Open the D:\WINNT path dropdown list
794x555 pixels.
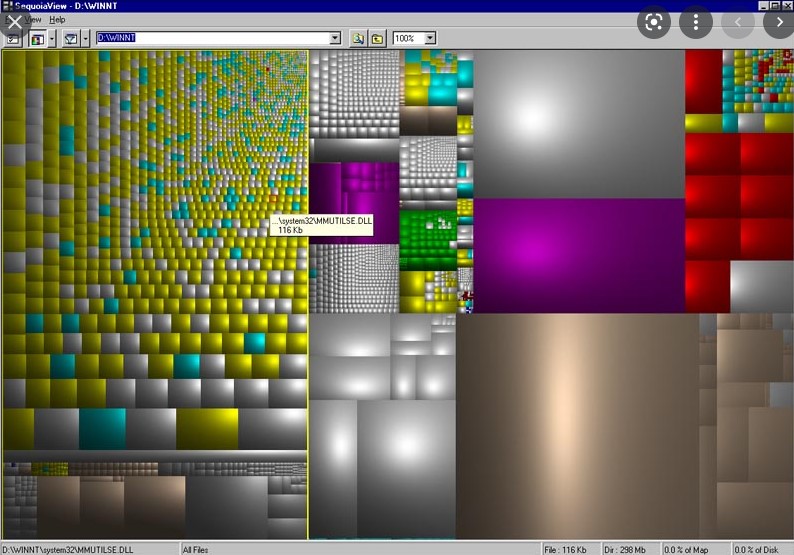tap(335, 38)
